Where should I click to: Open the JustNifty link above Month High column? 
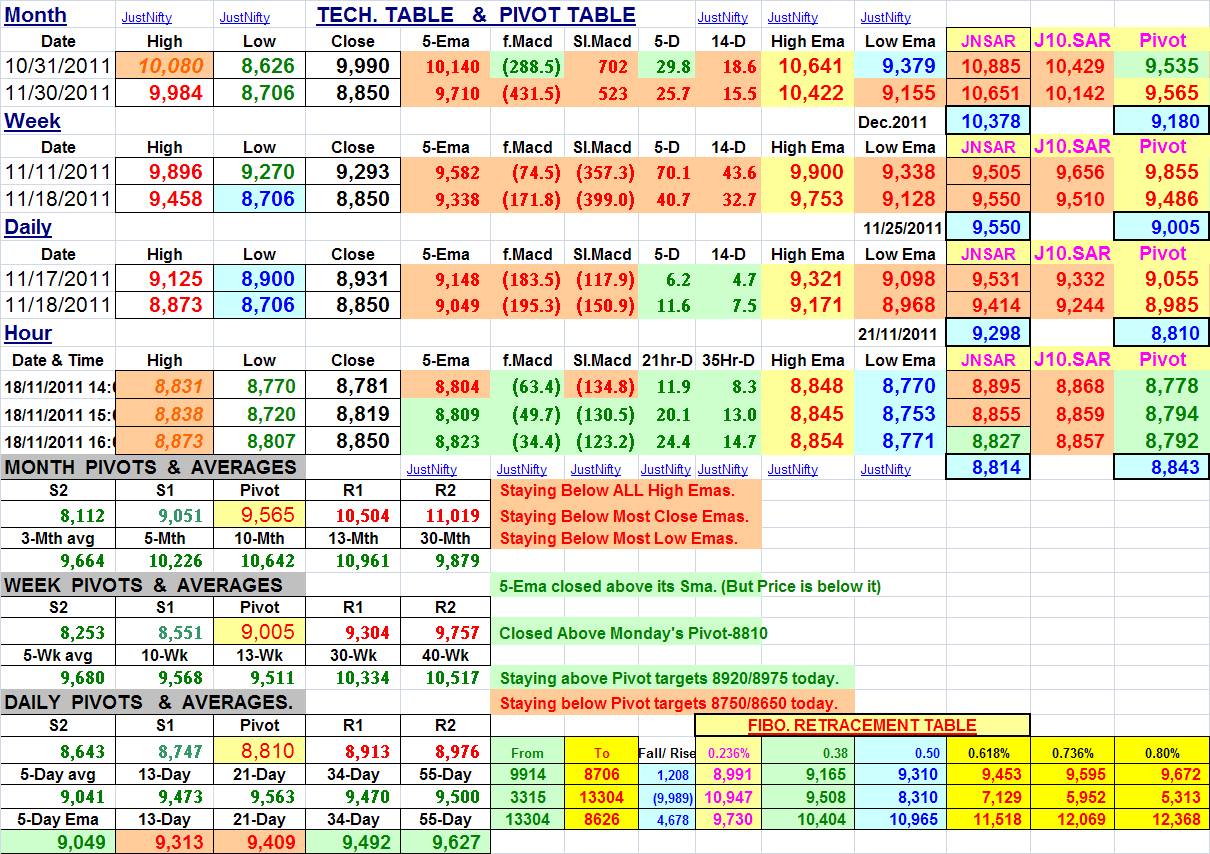tap(146, 17)
